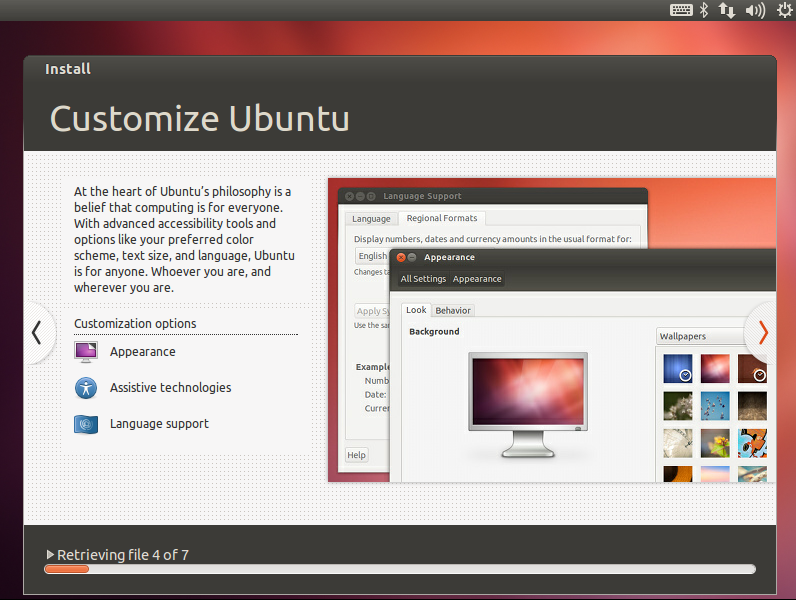Click the Customize Ubuntu heading
Screen dimensions: 796x600
(200, 119)
